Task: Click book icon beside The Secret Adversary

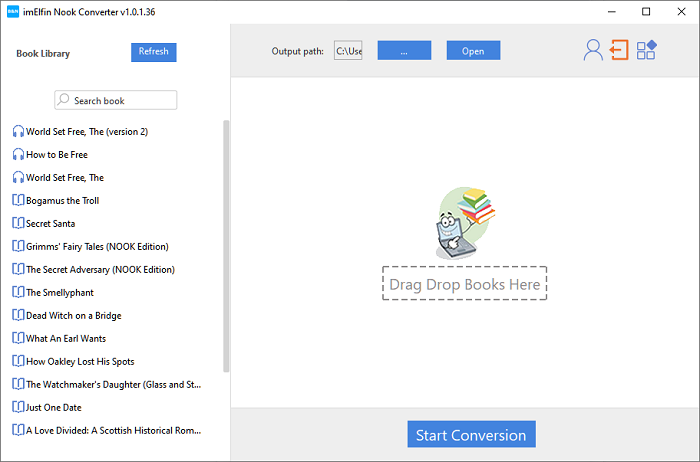Action: [x=18, y=269]
